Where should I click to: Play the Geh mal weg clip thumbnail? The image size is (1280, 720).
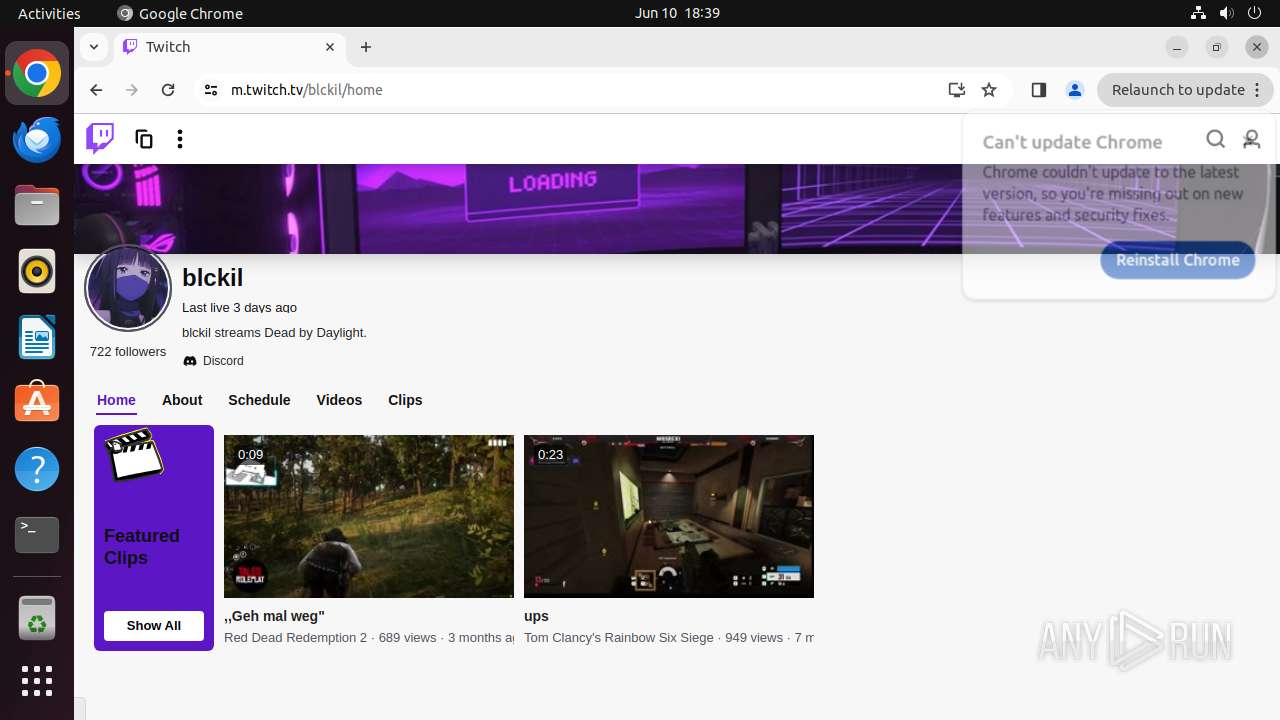coord(369,516)
